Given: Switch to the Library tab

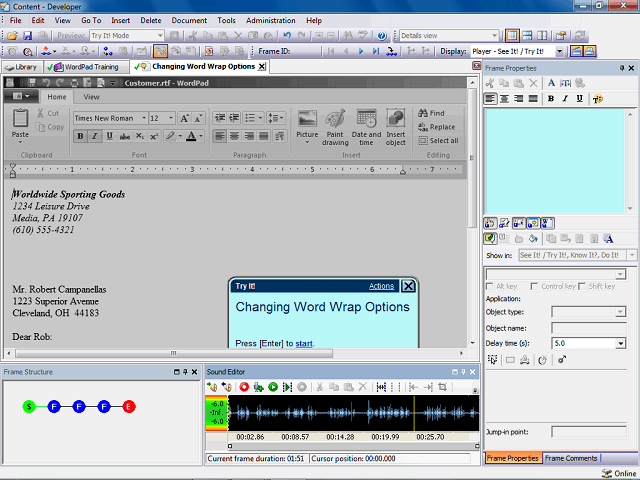Looking at the screenshot, I should (22, 67).
